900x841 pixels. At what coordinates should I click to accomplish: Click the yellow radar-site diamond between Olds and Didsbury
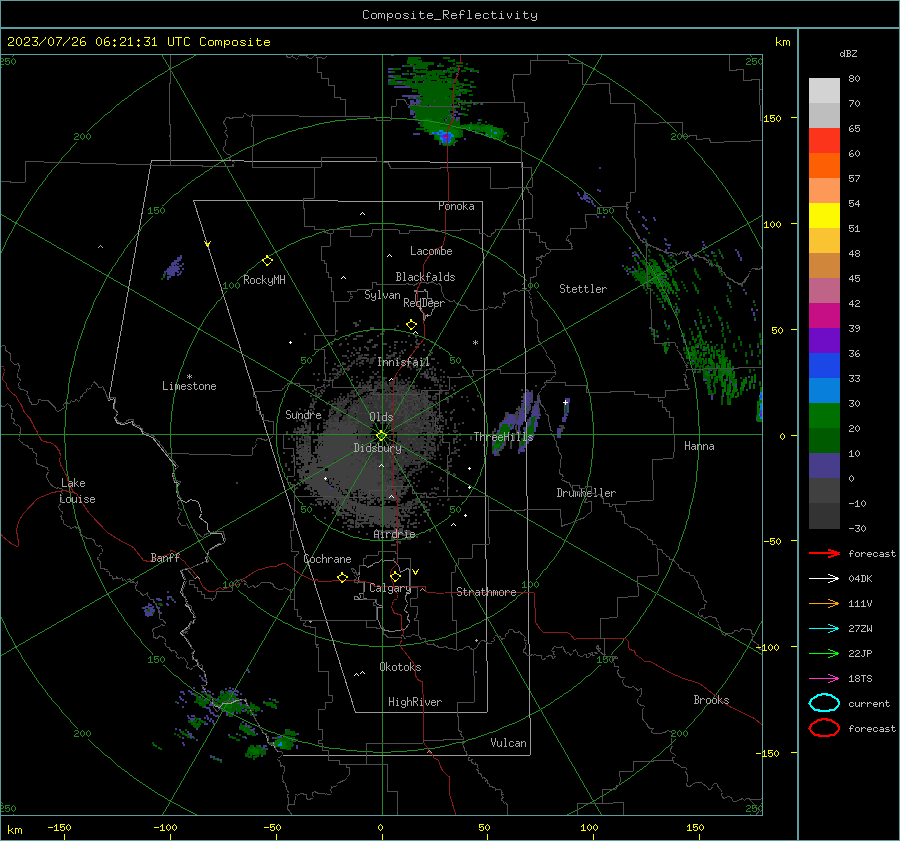tap(381, 436)
